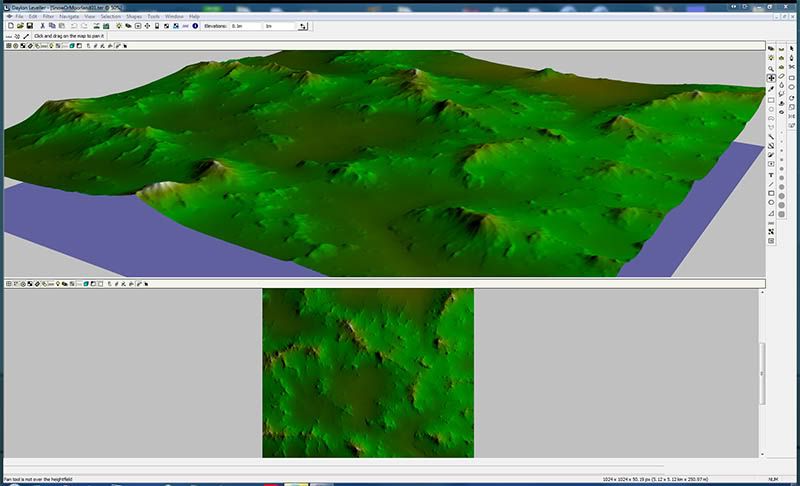Open the Filter menu

[x=49, y=17]
